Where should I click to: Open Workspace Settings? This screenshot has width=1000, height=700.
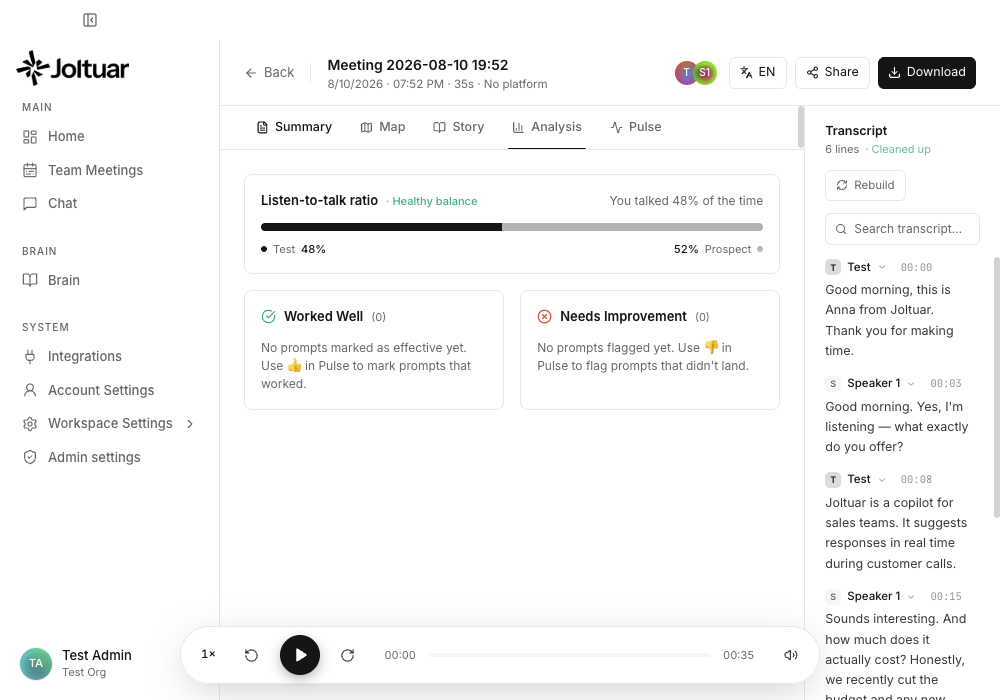110,424
